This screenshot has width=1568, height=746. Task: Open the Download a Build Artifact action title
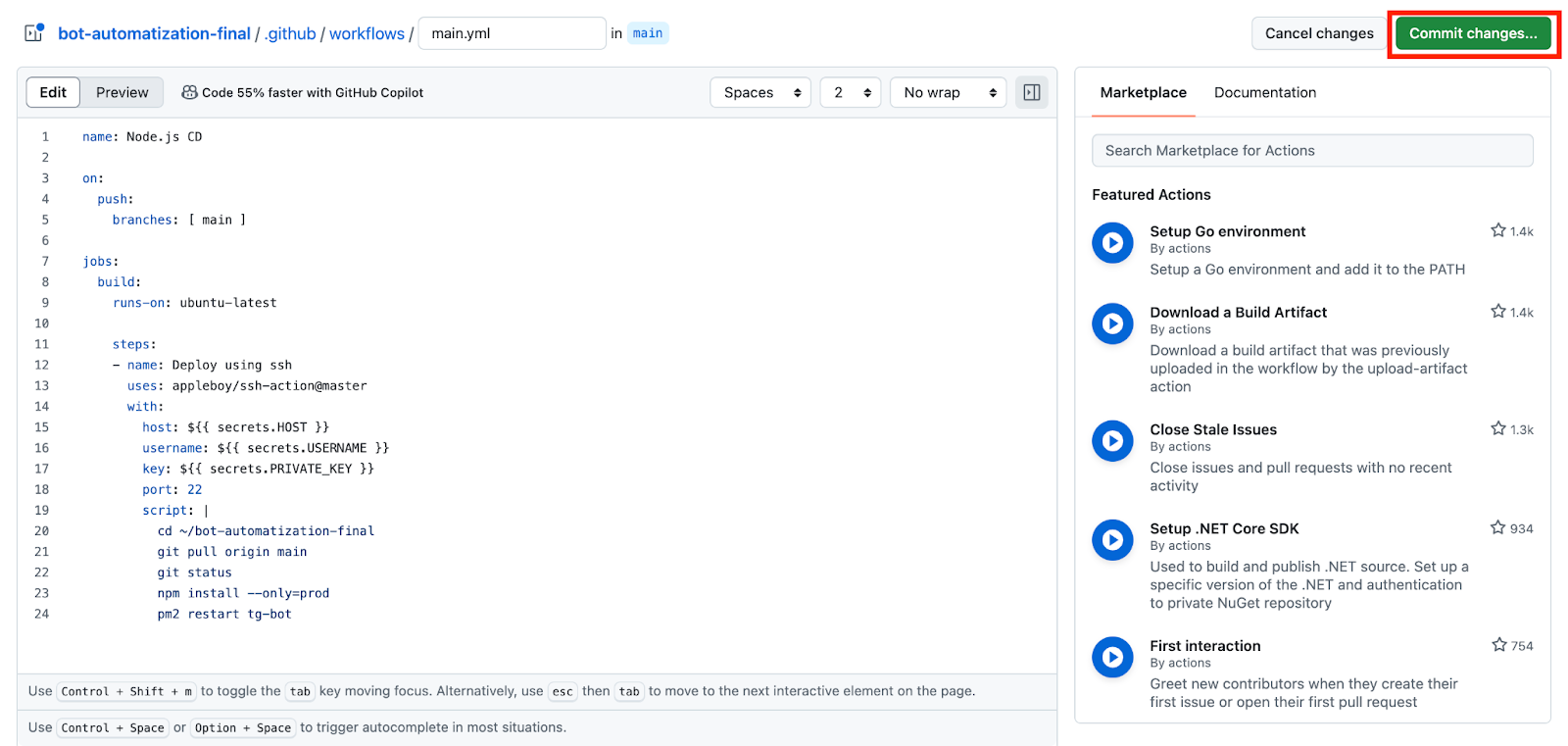pos(1238,312)
